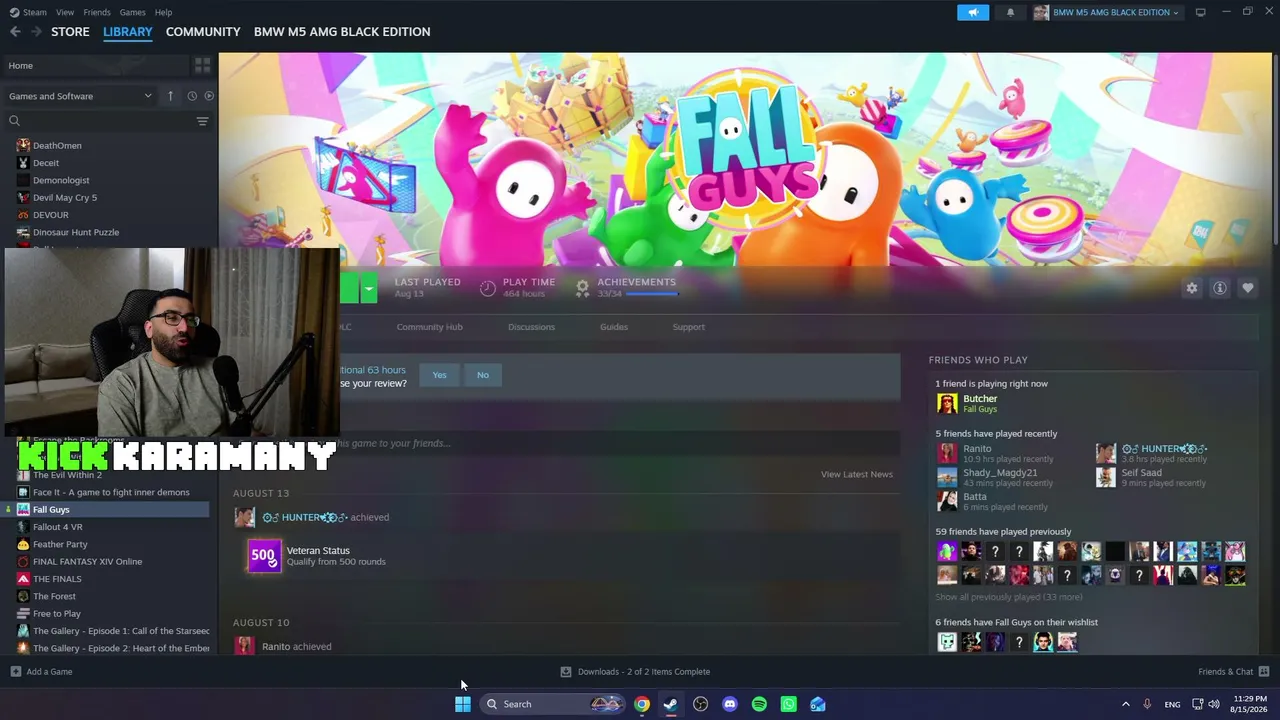Open the Help menu
Viewport: 1280px width, 720px height.
tap(163, 12)
